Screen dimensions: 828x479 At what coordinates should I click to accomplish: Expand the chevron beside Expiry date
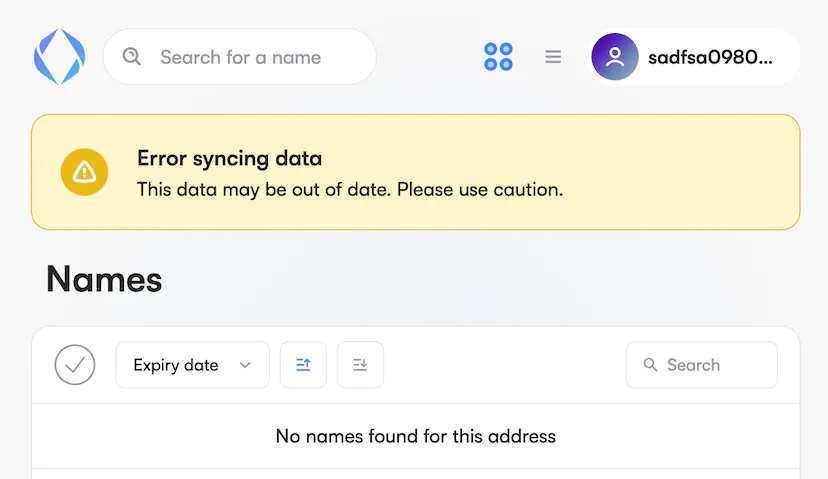(x=245, y=366)
